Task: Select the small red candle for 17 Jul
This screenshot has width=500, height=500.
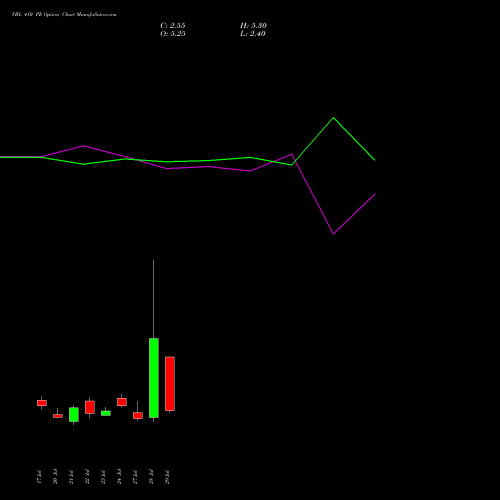Action: [42, 403]
